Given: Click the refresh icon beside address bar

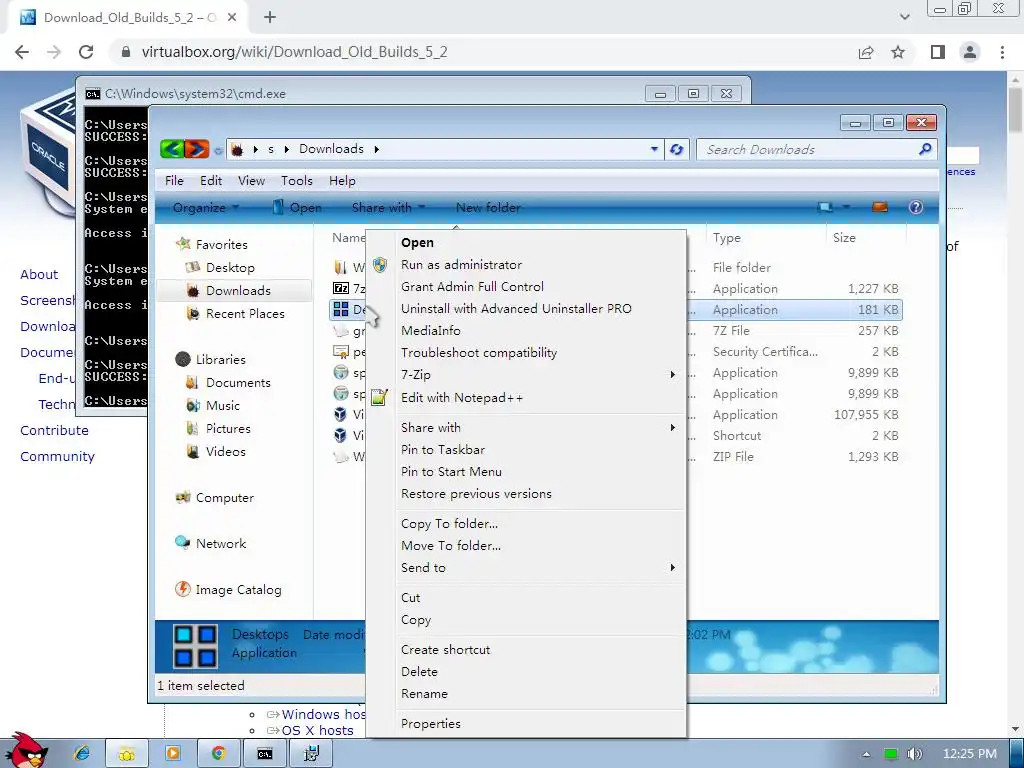Looking at the screenshot, I should point(677,150).
